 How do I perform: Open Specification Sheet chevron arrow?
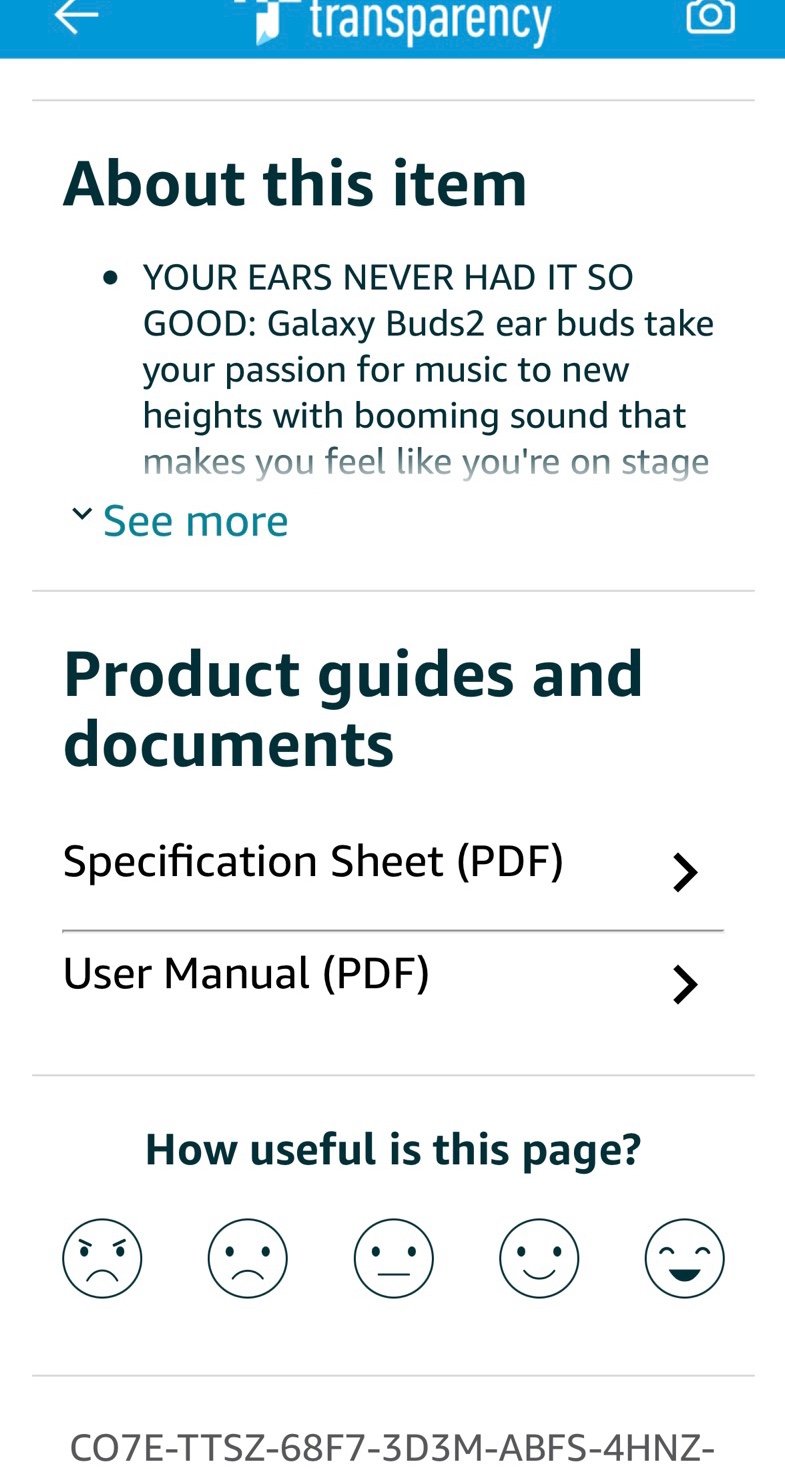click(685, 873)
